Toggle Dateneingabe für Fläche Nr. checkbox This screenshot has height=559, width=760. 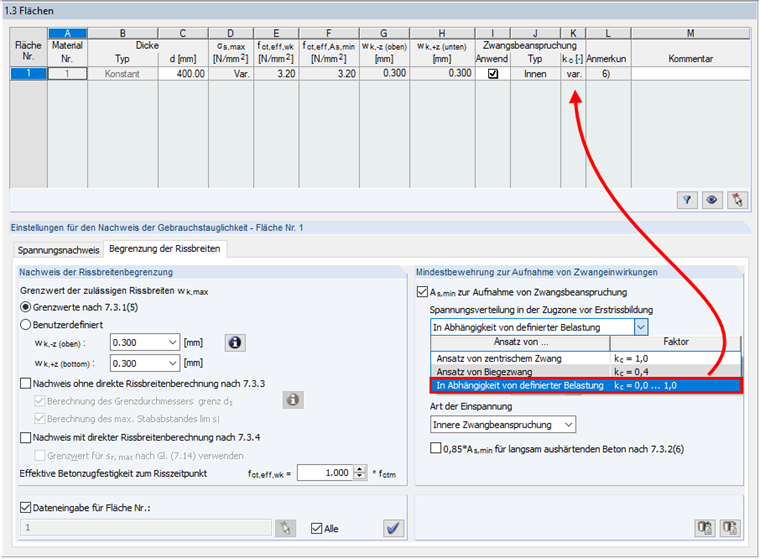(25, 508)
